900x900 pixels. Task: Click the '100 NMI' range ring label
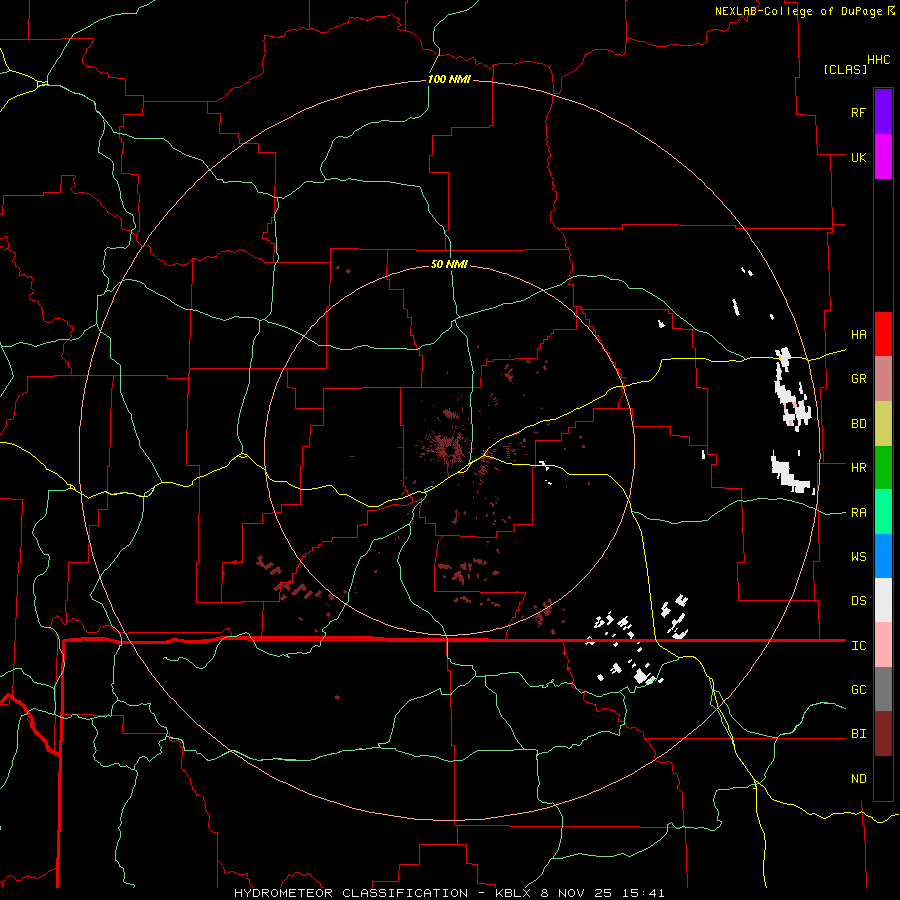[x=449, y=79]
